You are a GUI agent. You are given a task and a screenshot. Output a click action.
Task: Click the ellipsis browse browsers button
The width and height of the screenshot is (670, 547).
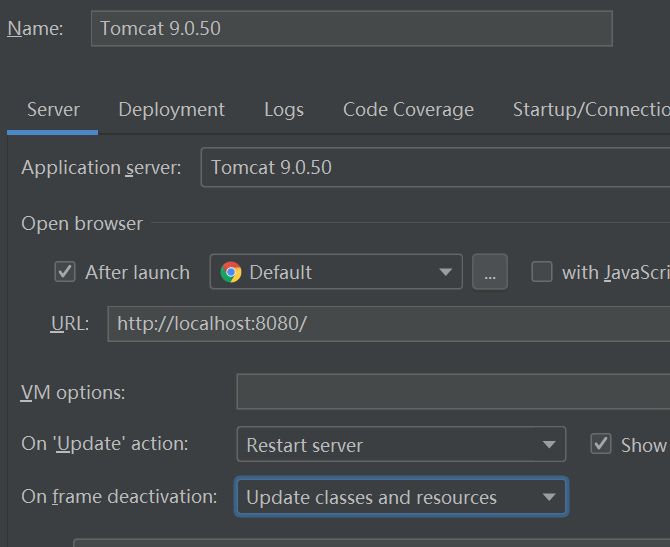click(490, 272)
